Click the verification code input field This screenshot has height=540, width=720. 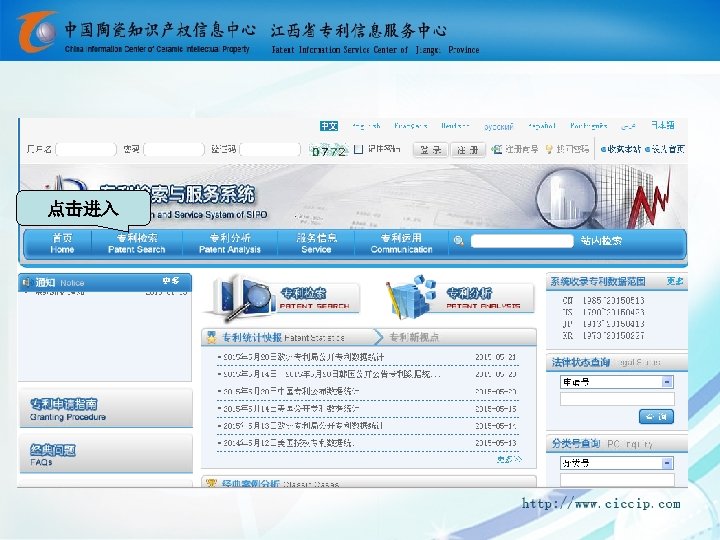pos(270,149)
